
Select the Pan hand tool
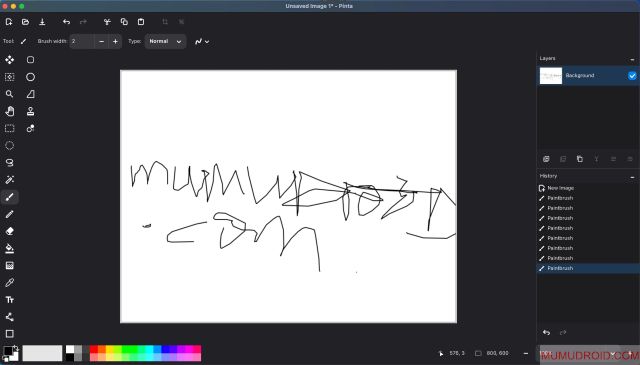[10, 111]
